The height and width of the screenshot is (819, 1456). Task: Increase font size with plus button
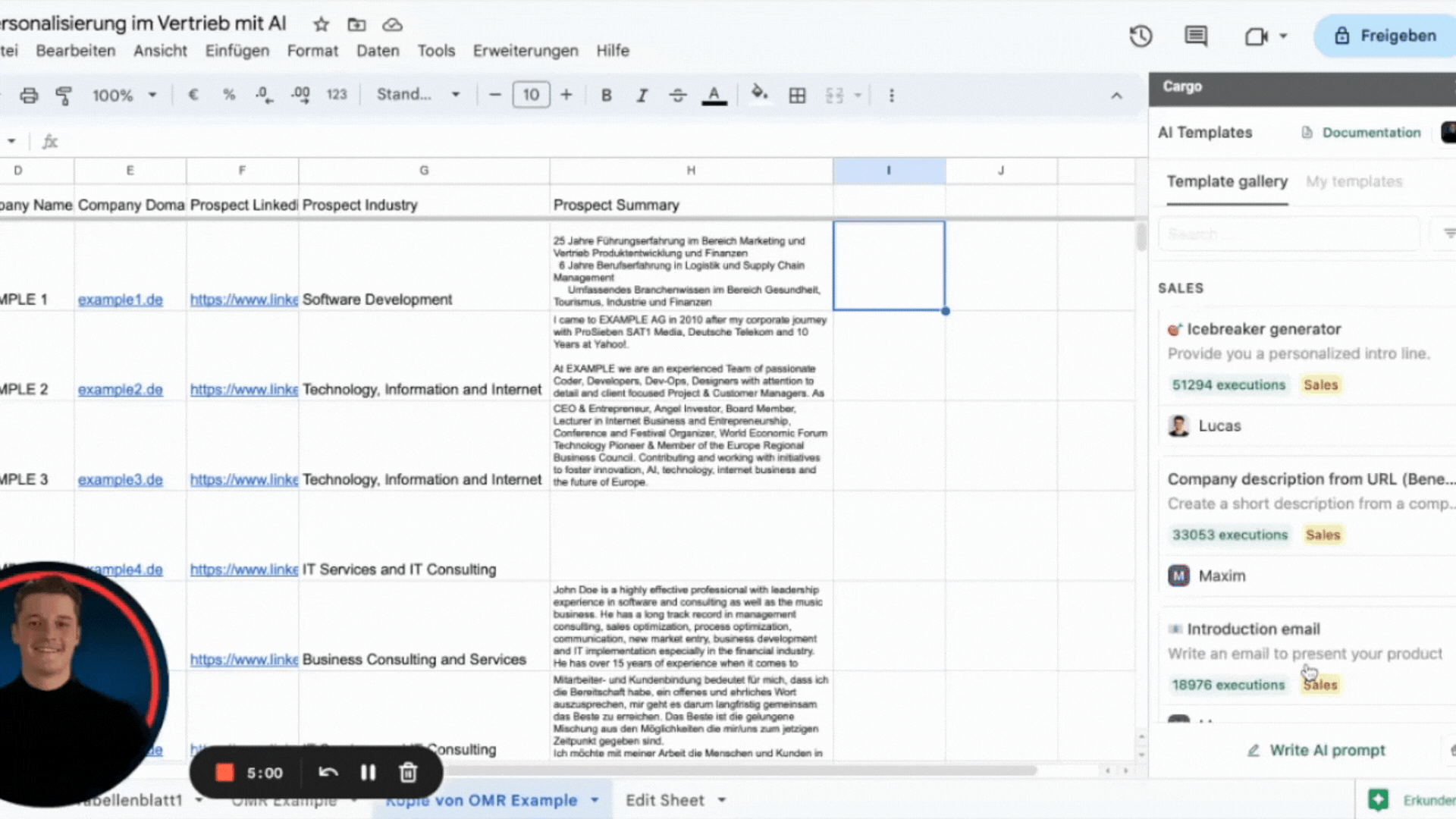(x=566, y=95)
